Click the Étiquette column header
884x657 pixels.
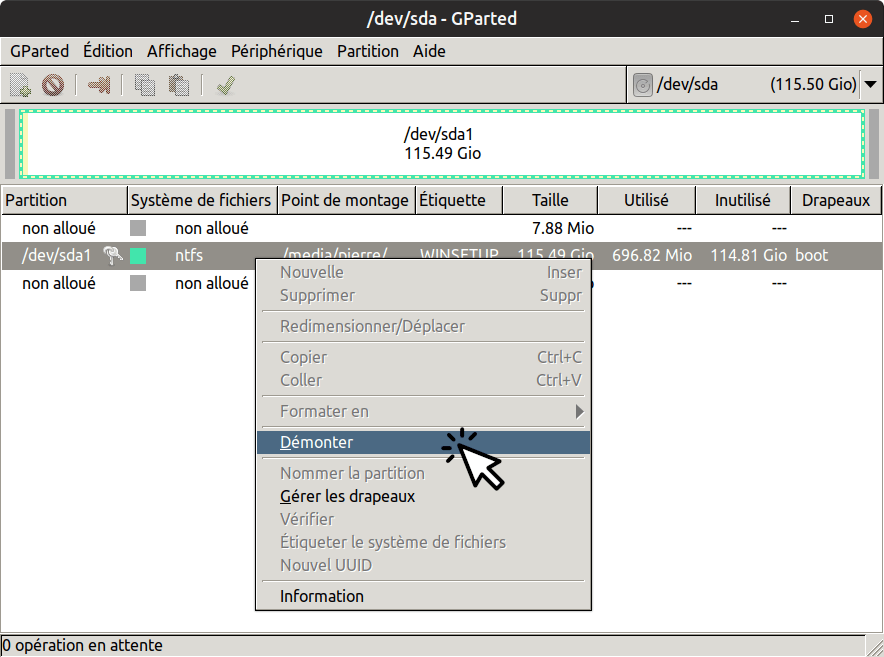click(458, 200)
